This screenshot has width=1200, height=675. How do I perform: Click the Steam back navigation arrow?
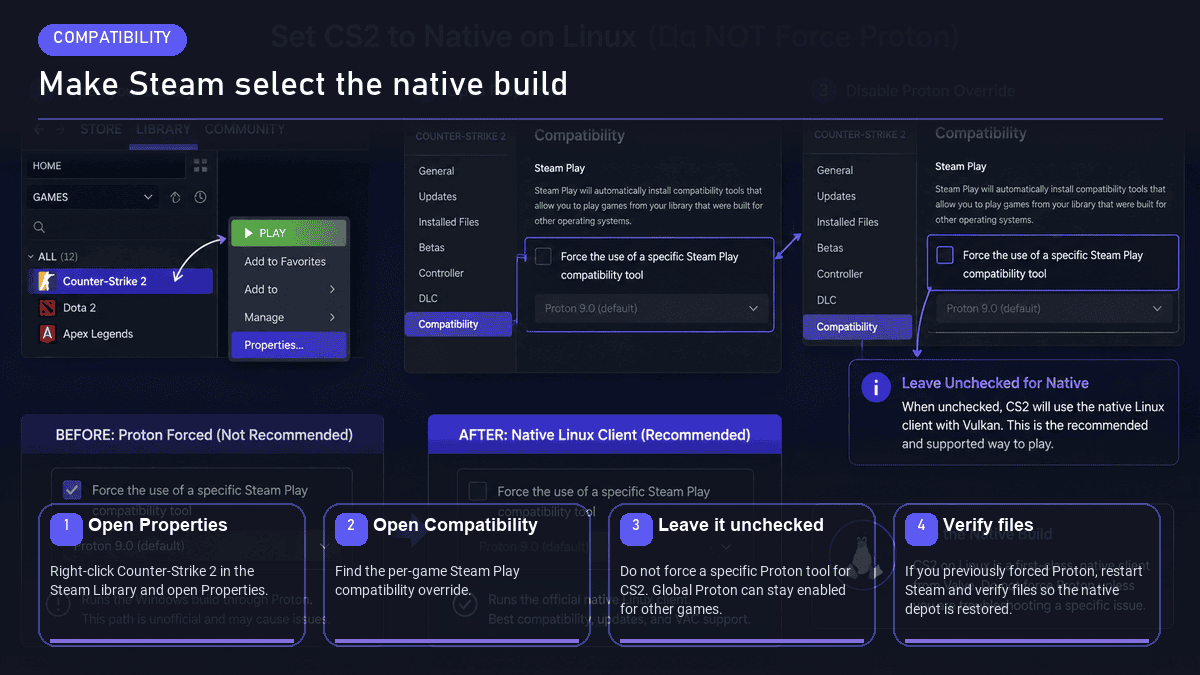point(39,130)
